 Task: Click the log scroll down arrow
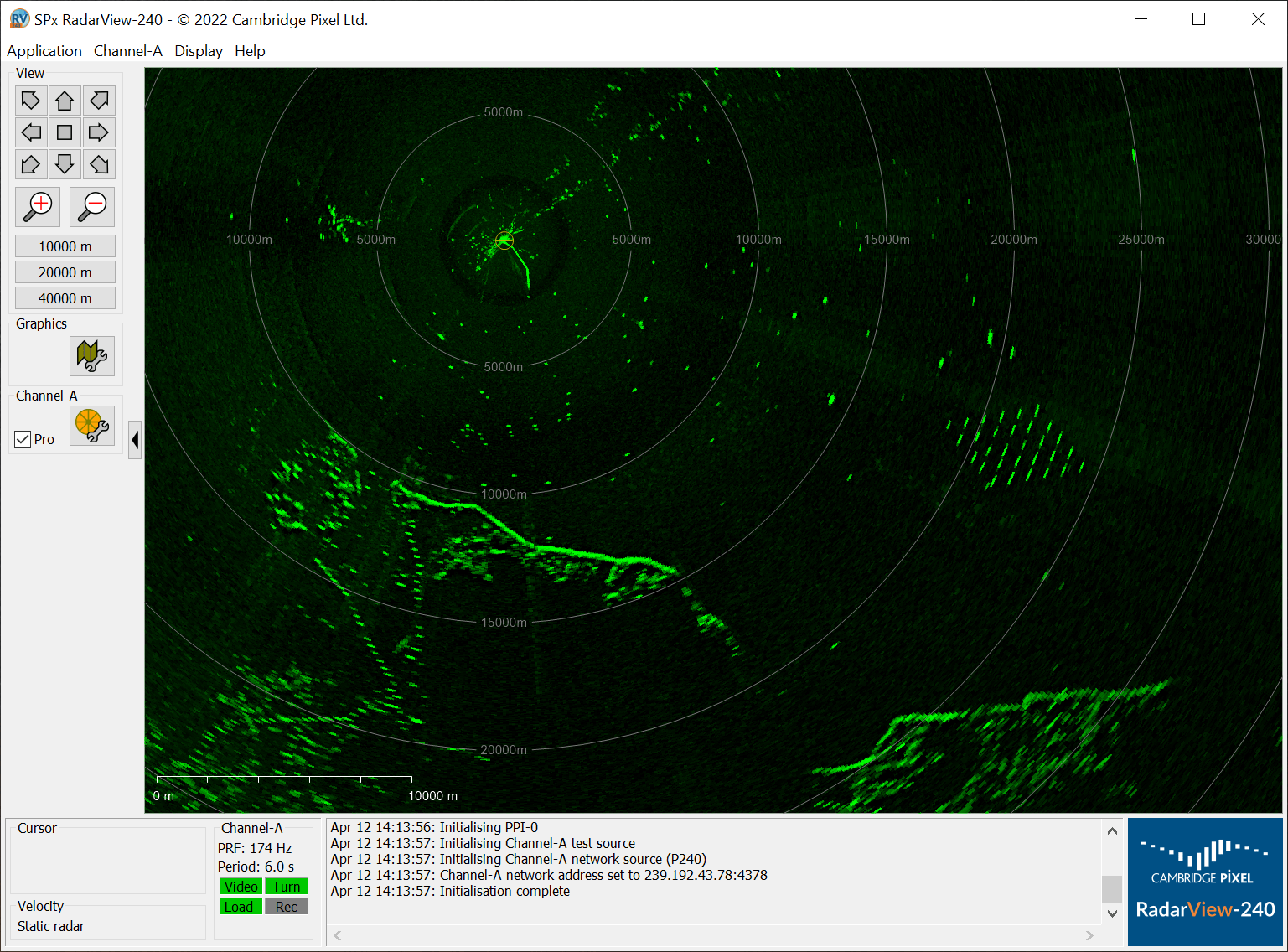(x=1112, y=913)
